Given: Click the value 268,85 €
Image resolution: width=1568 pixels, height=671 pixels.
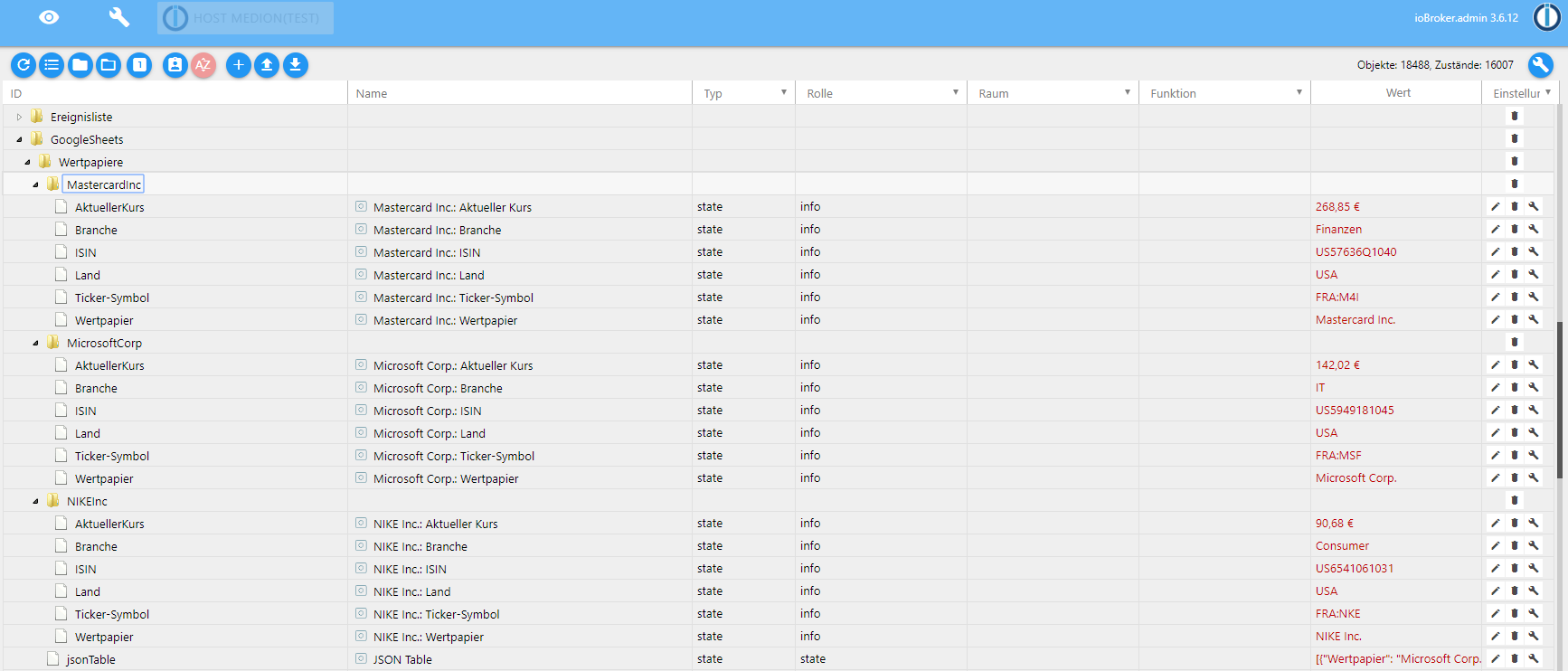Looking at the screenshot, I should tap(1337, 207).
